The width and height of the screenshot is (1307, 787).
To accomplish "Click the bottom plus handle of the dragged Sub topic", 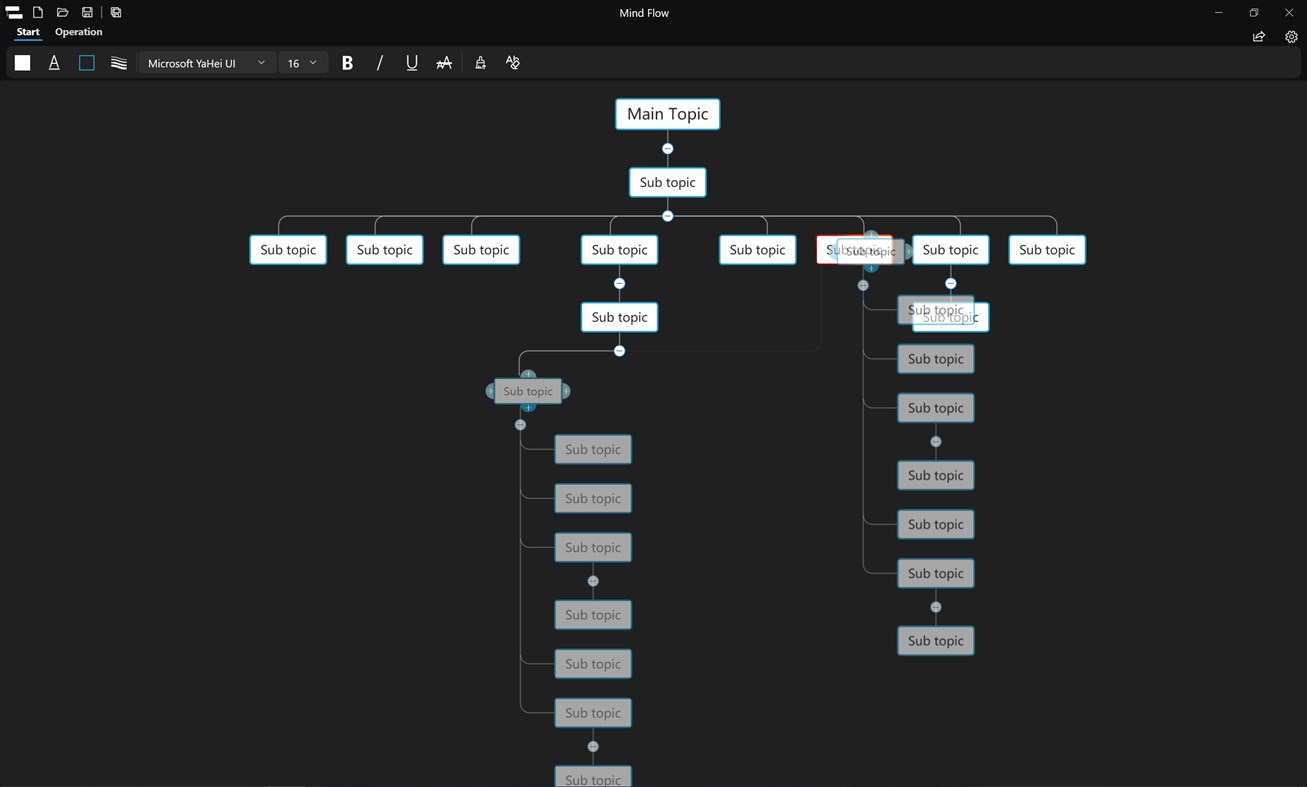I will (x=529, y=407).
